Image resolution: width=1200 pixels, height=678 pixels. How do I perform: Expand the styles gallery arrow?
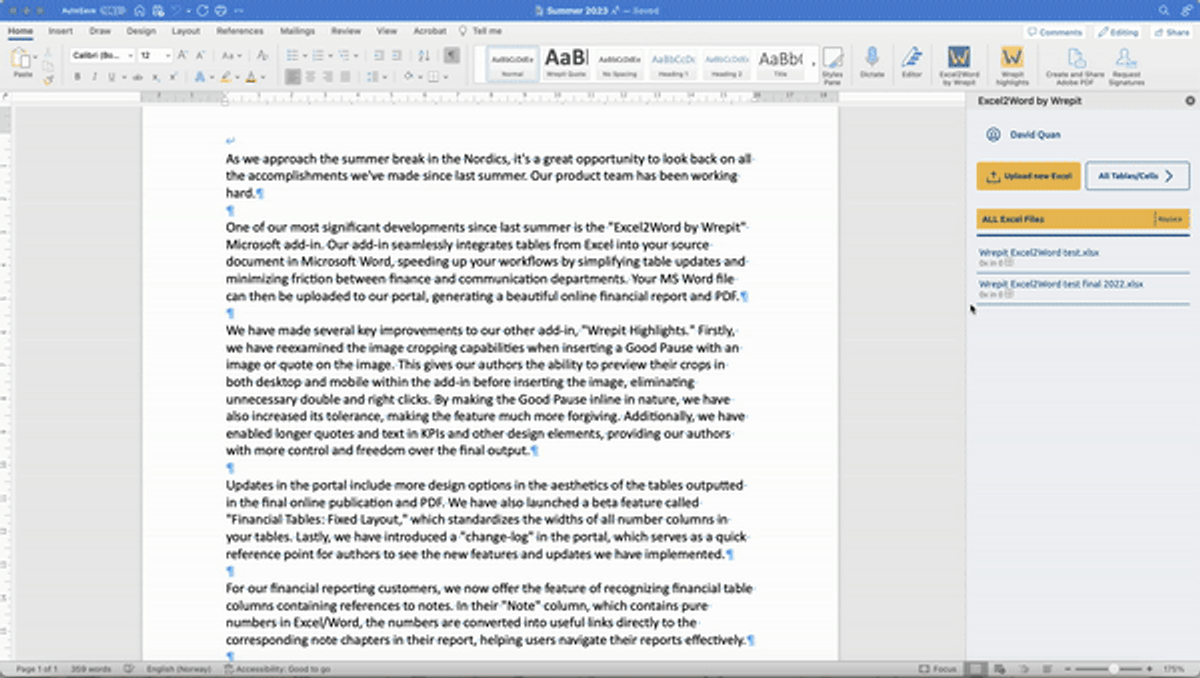pos(814,64)
